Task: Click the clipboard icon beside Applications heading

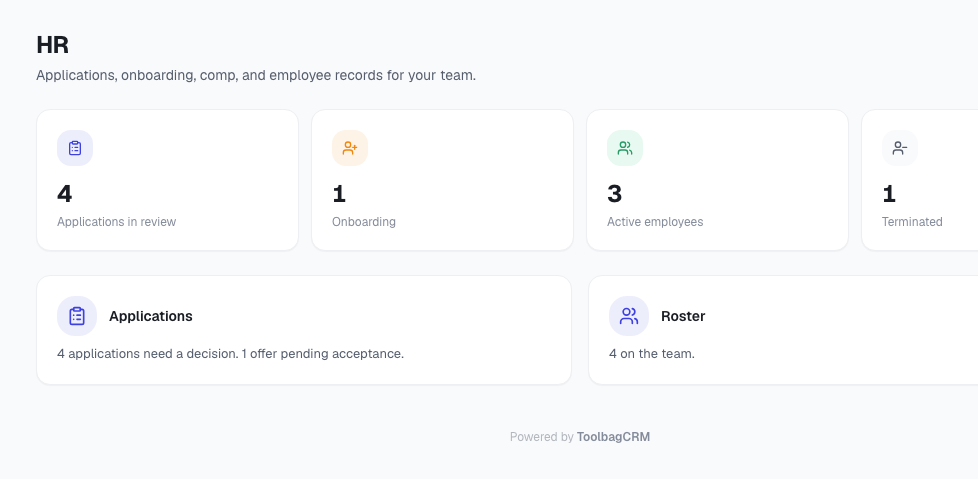Action: click(77, 316)
